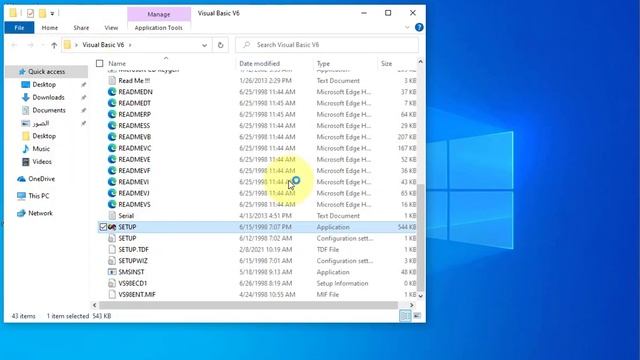Viewport: 640px width, 360px height.
Task: Click the Help question mark icon
Action: point(419,27)
